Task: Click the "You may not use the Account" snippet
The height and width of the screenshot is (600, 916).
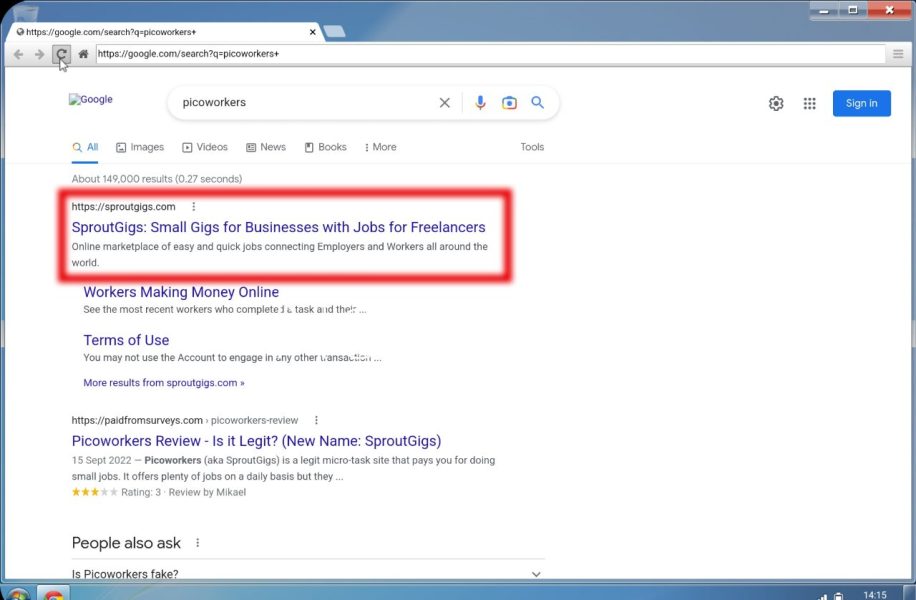Action: (233, 358)
